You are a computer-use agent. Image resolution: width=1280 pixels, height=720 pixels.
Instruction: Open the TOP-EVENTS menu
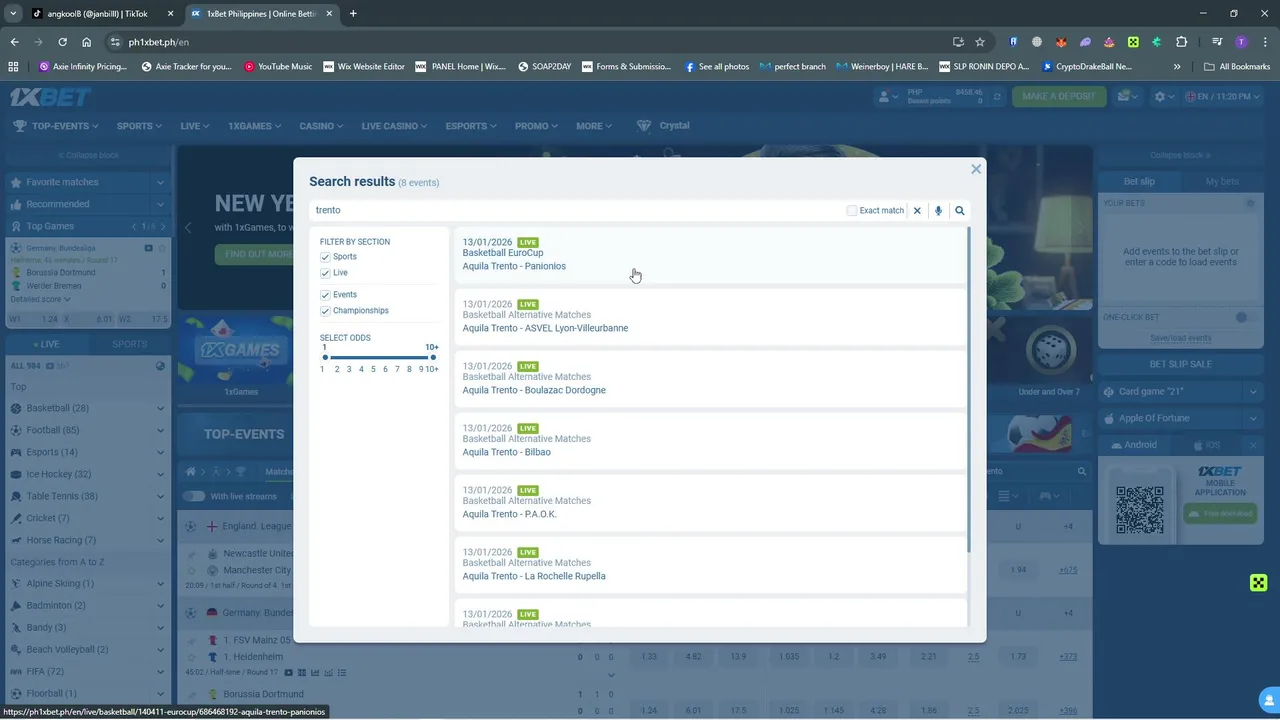click(x=56, y=126)
